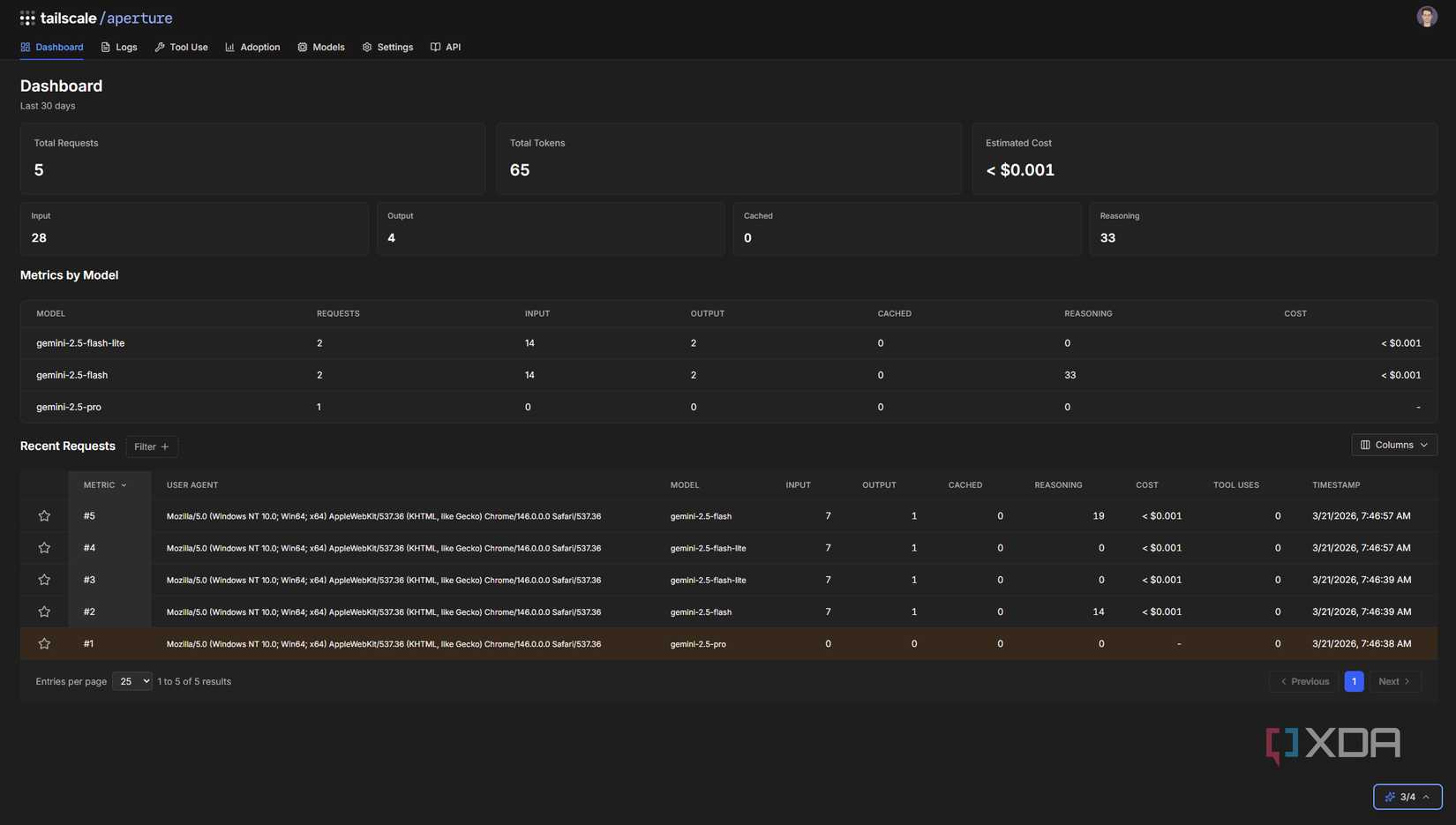Click the Tailscale logo icon
This screenshot has width=1456, height=825.
point(27,18)
